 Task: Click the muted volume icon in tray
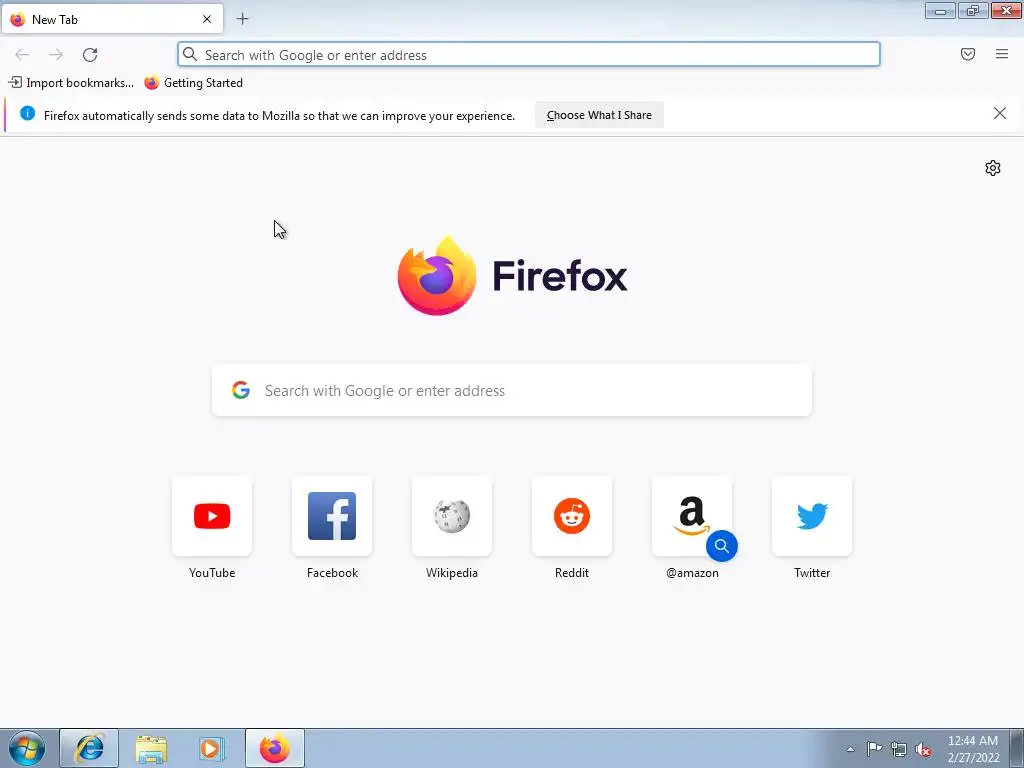click(923, 749)
